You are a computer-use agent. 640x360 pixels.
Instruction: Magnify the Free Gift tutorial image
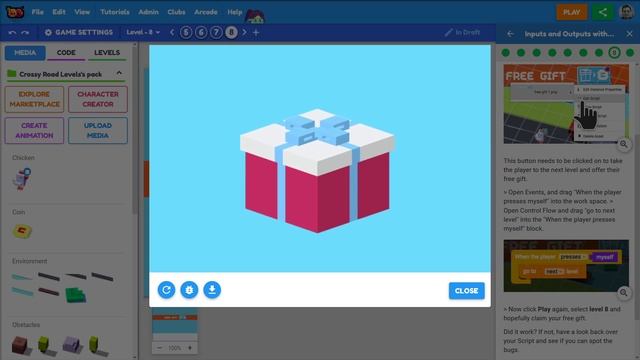(624, 144)
